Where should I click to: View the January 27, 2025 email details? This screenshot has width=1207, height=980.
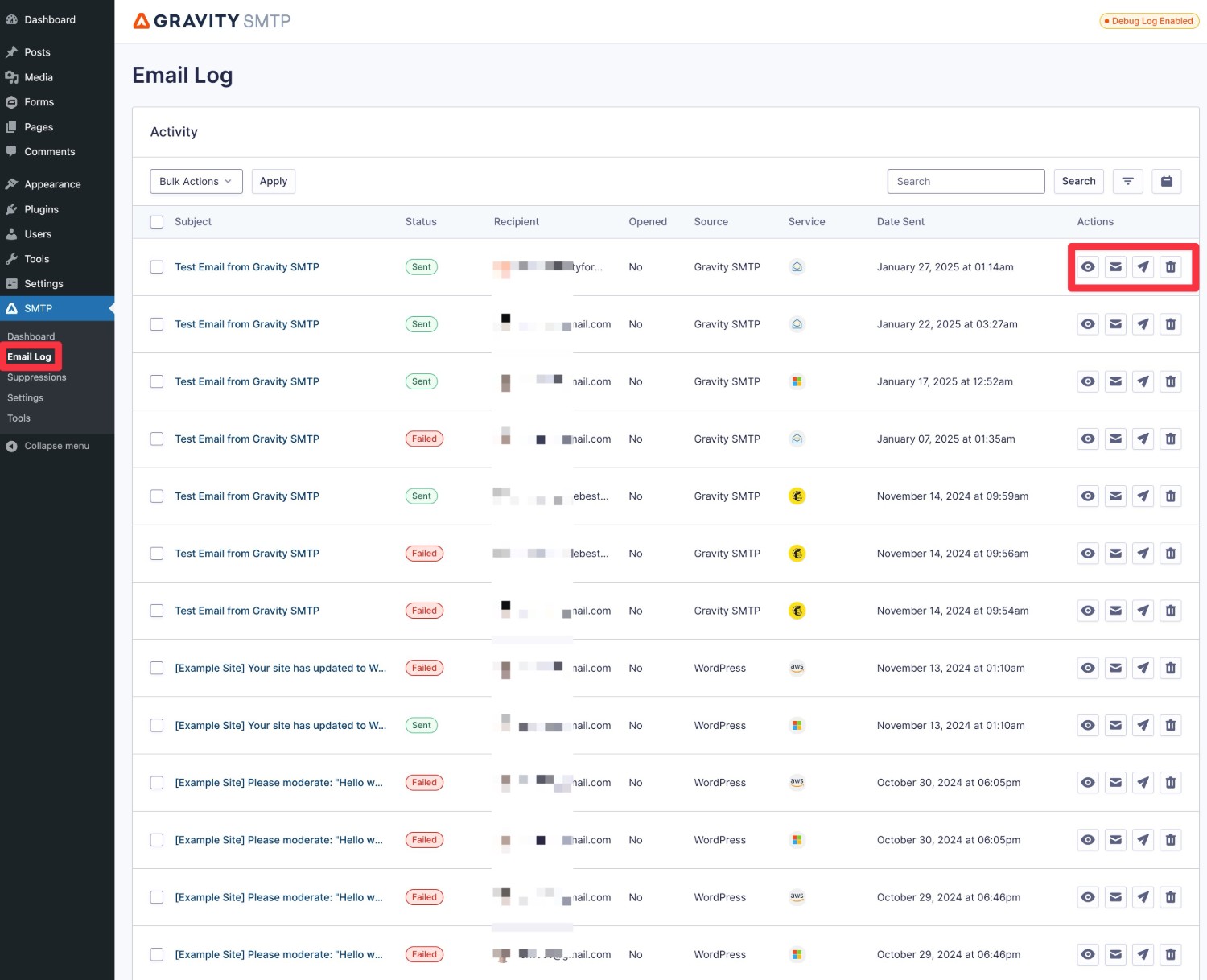[1088, 267]
